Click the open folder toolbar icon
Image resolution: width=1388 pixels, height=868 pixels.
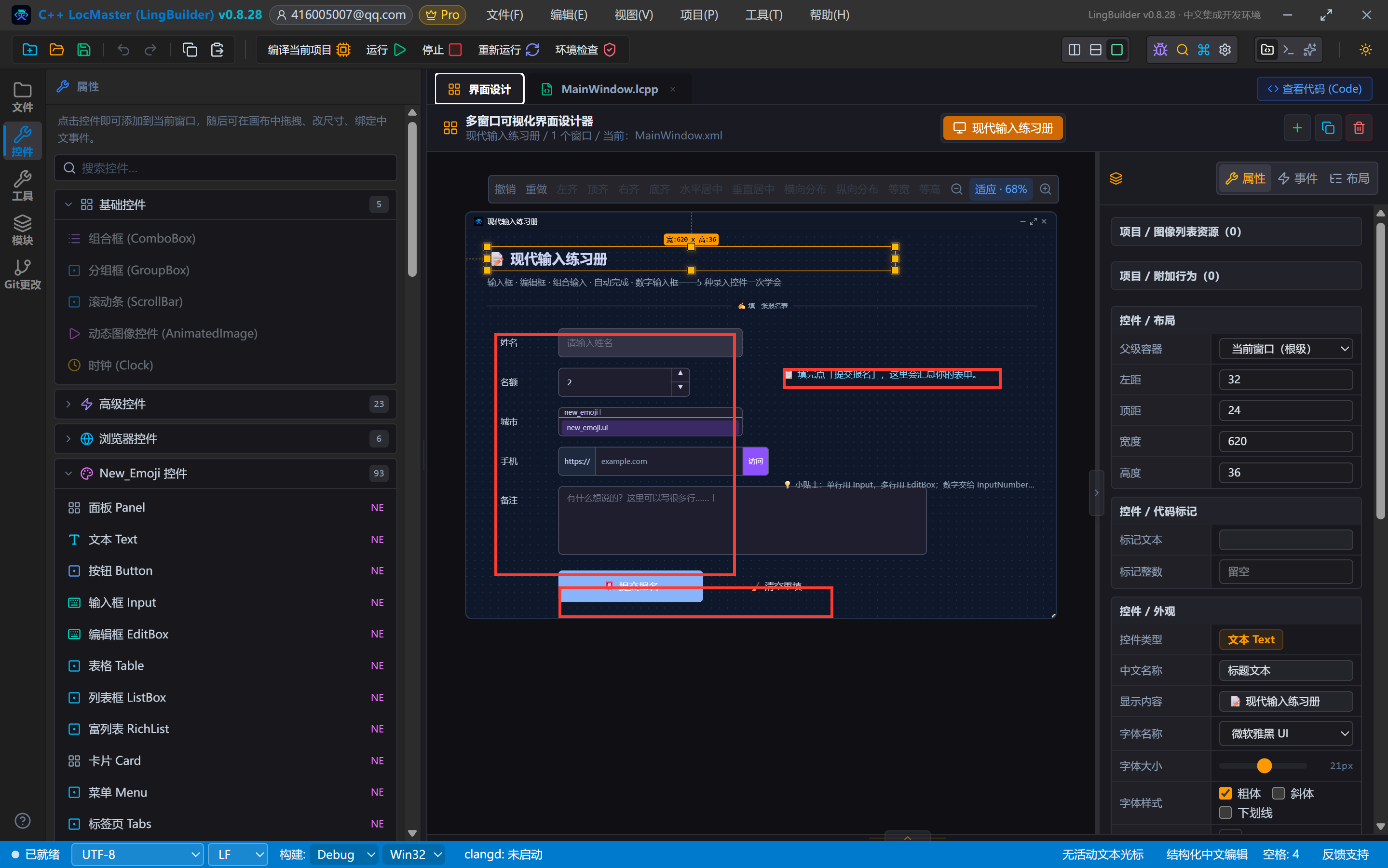point(57,50)
